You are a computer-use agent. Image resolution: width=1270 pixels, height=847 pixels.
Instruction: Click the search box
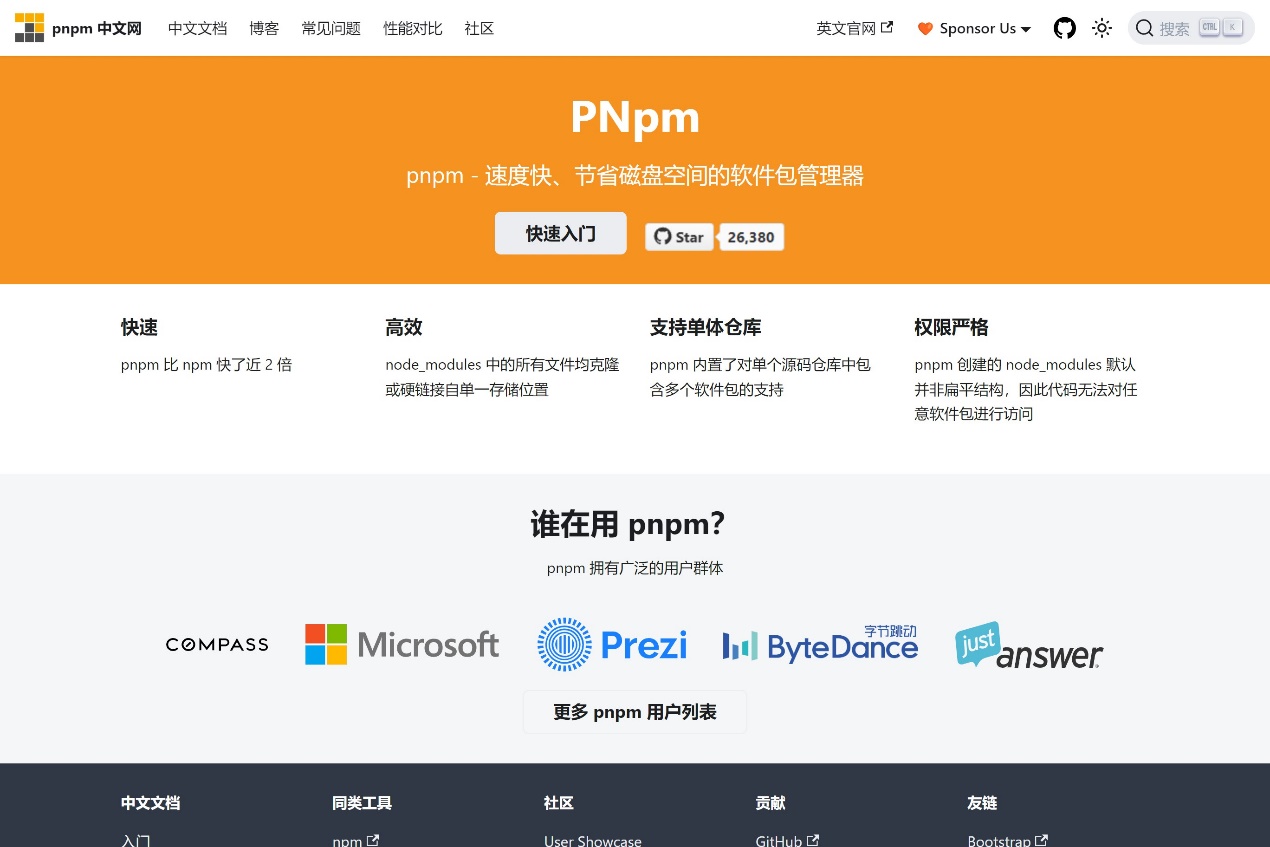1191,28
